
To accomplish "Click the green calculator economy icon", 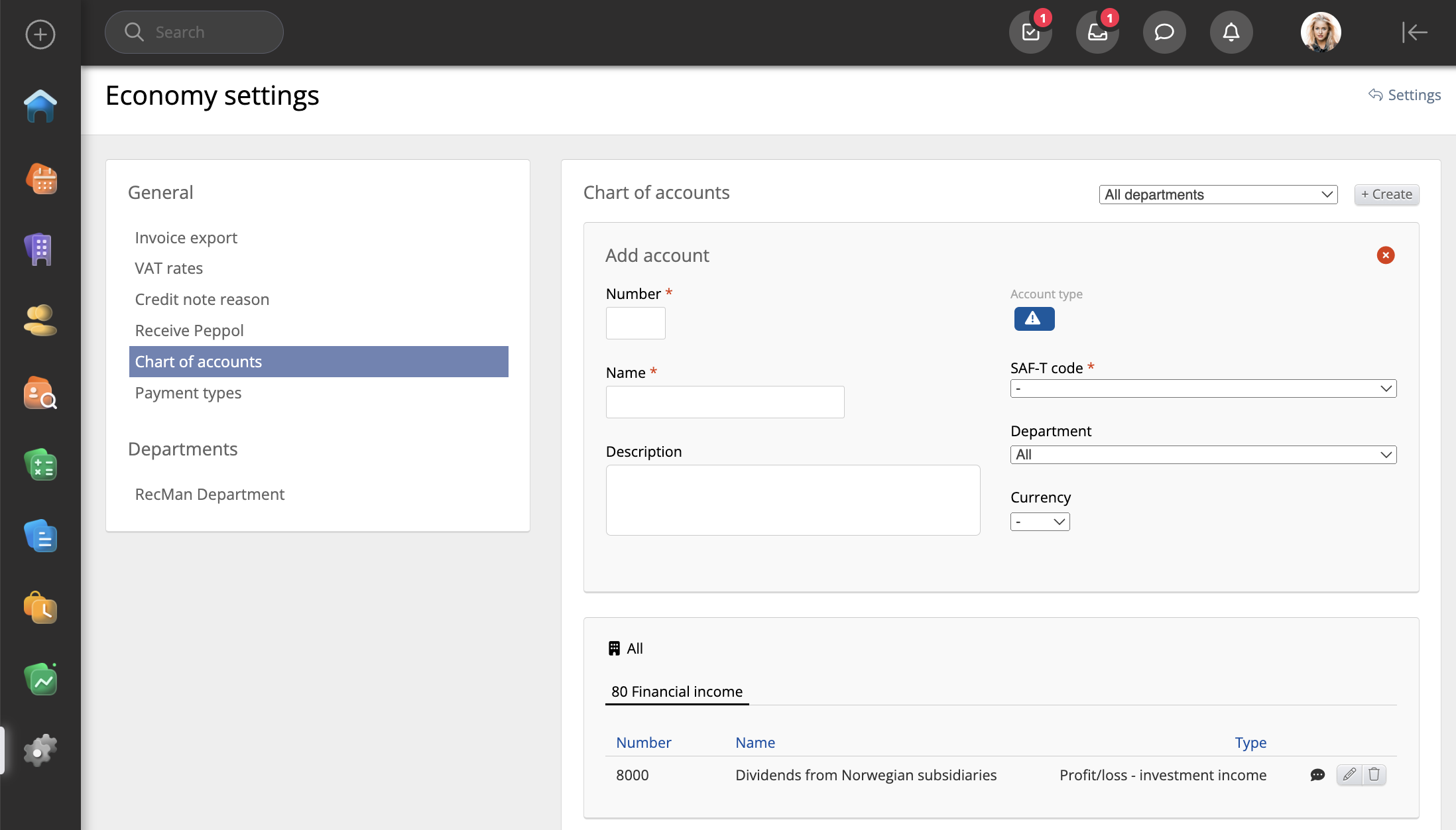I will [40, 465].
